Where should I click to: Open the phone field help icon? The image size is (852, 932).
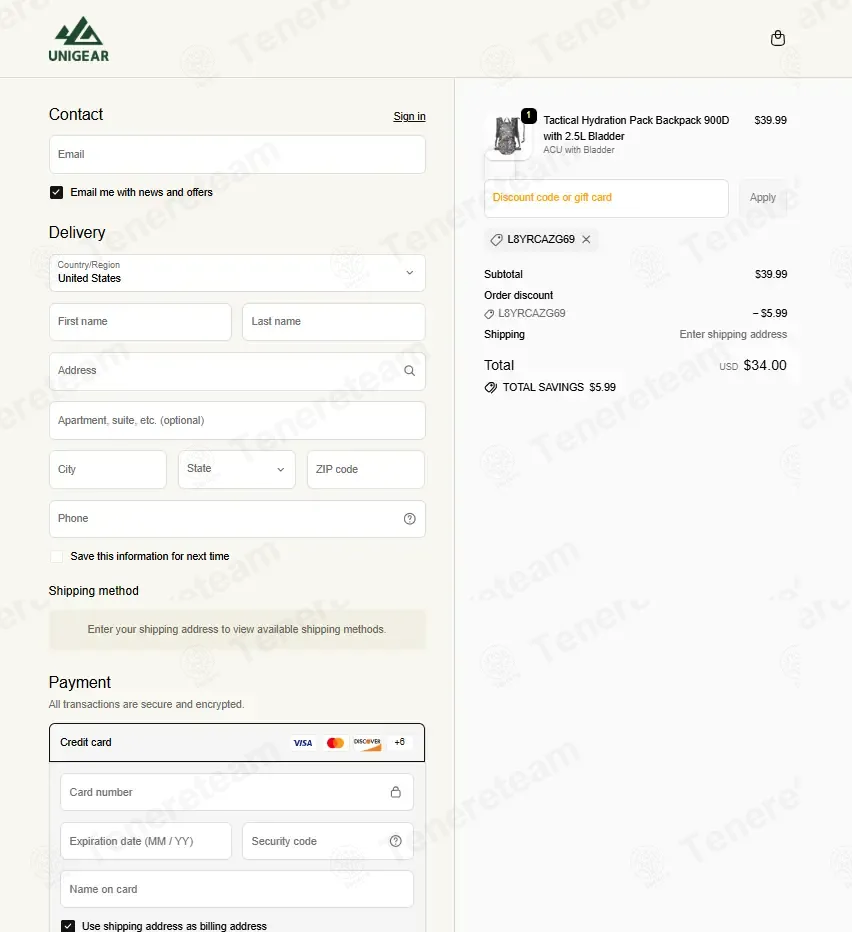point(410,519)
